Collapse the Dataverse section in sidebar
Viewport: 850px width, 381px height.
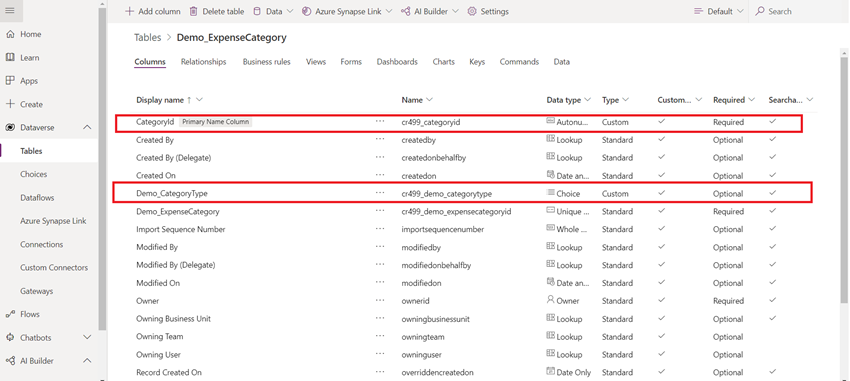pos(87,127)
